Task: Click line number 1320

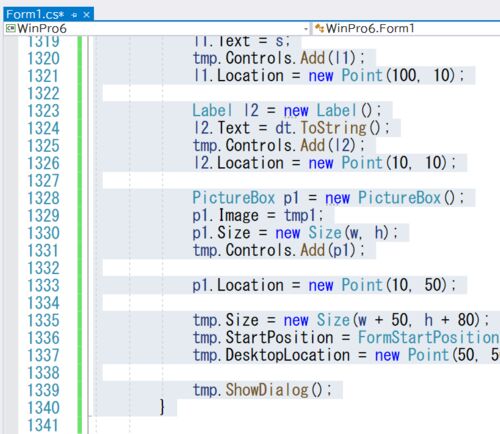Action: click(x=43, y=58)
